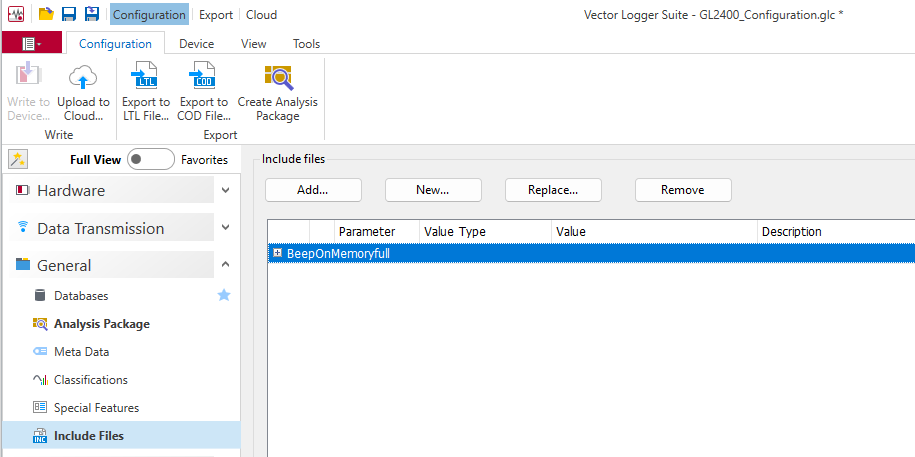Select Export mode in the top bar
This screenshot has height=457, width=915.
pos(216,15)
